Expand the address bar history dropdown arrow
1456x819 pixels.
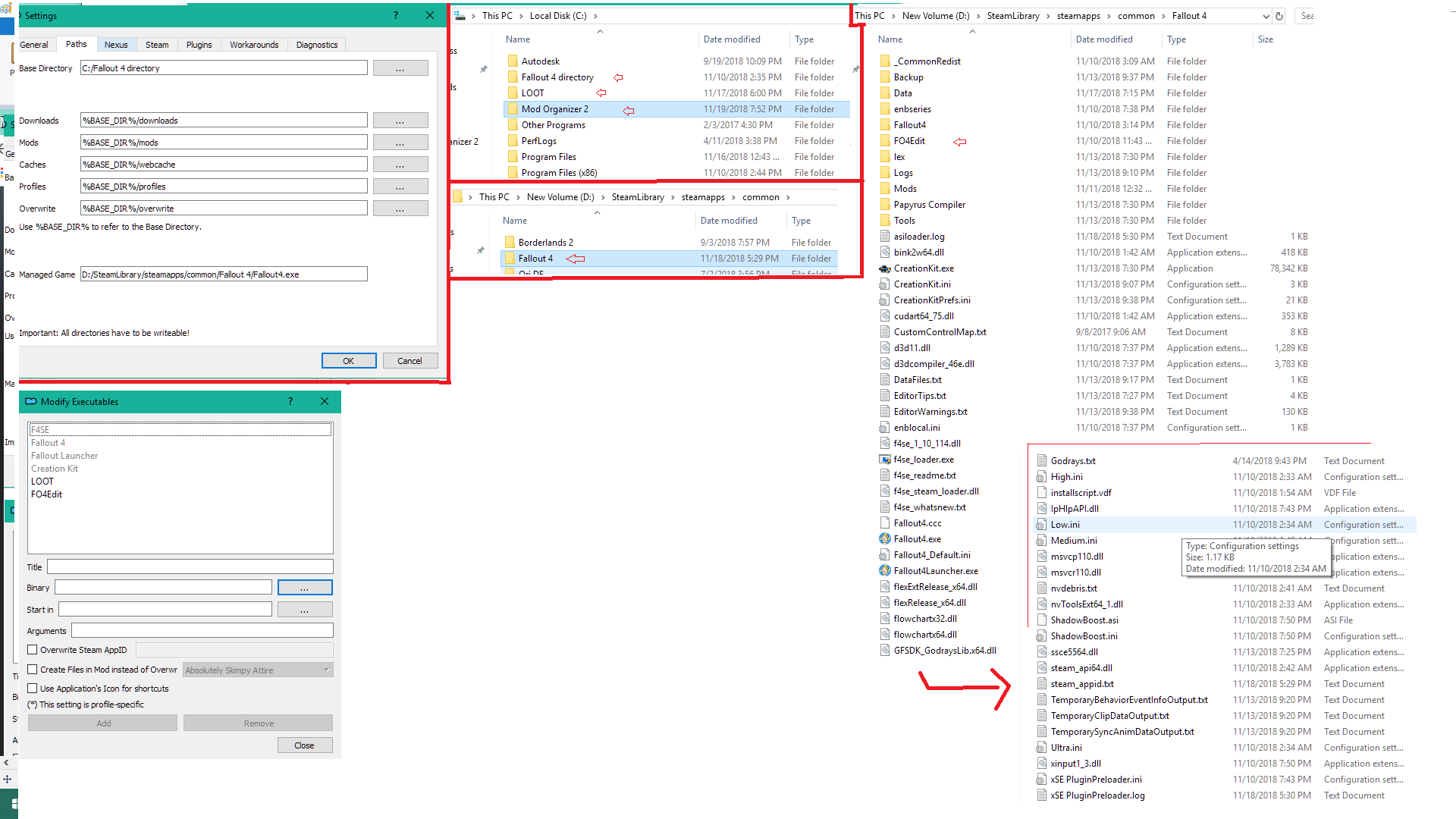[x=1266, y=16]
